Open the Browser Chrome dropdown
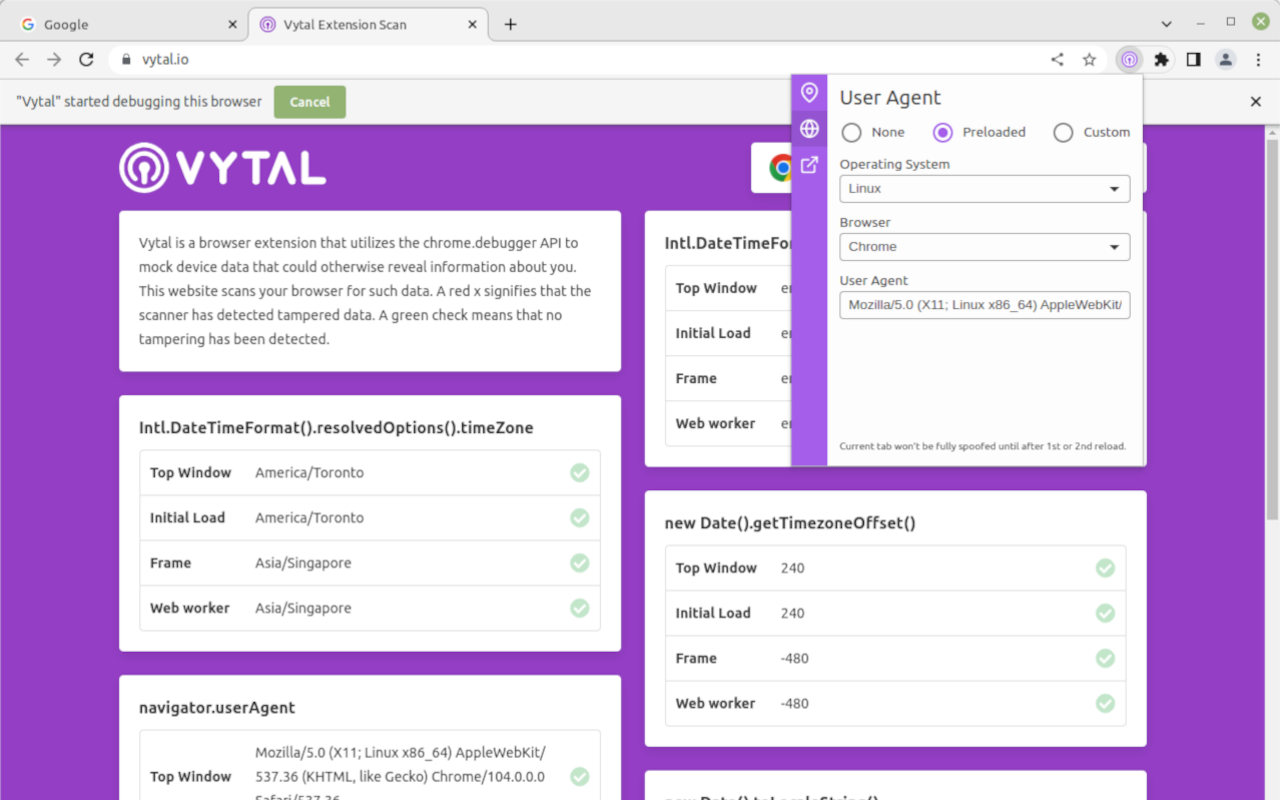This screenshot has width=1280, height=800. 984,247
